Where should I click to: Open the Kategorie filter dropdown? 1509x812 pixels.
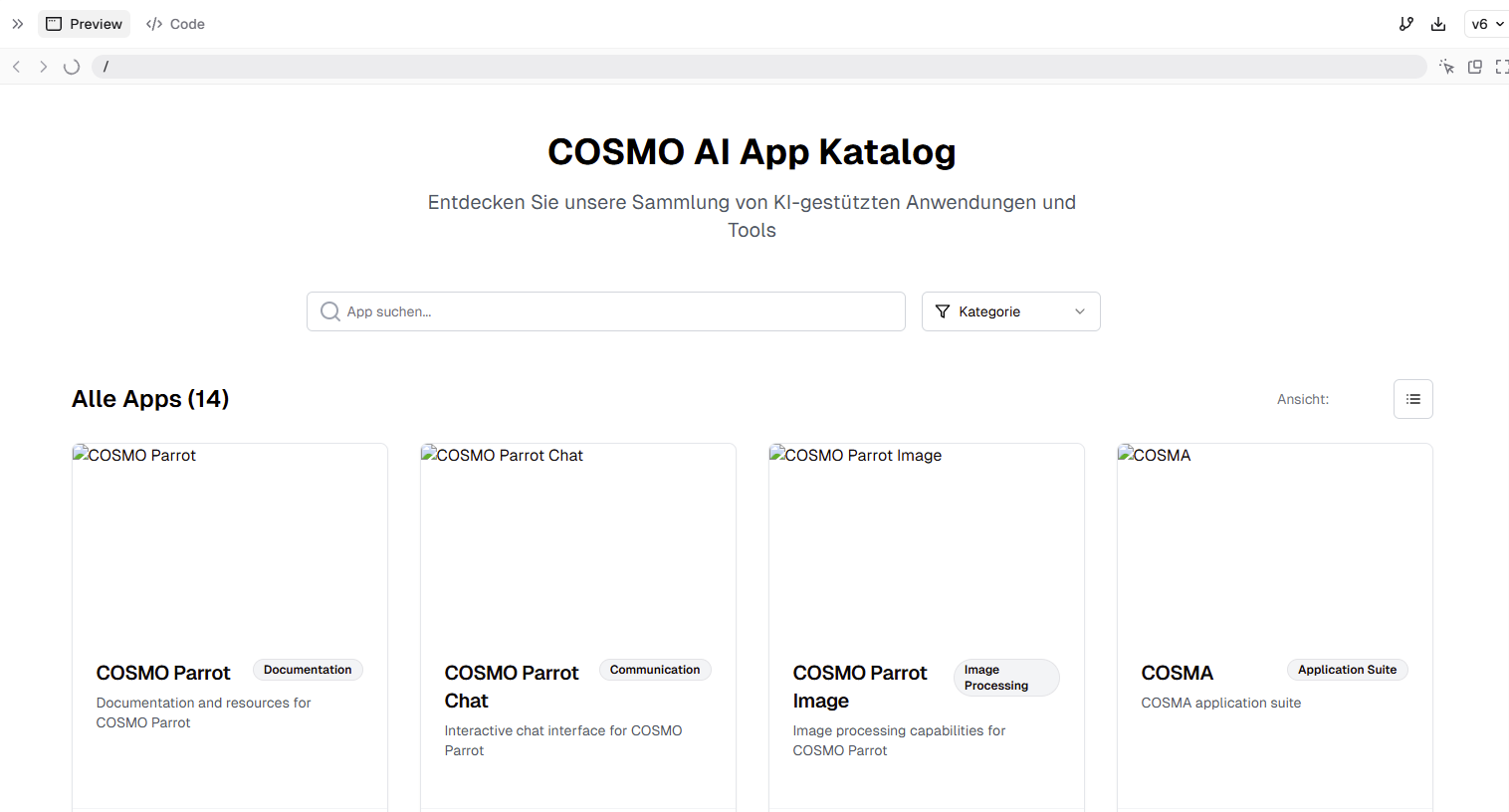tap(1010, 311)
